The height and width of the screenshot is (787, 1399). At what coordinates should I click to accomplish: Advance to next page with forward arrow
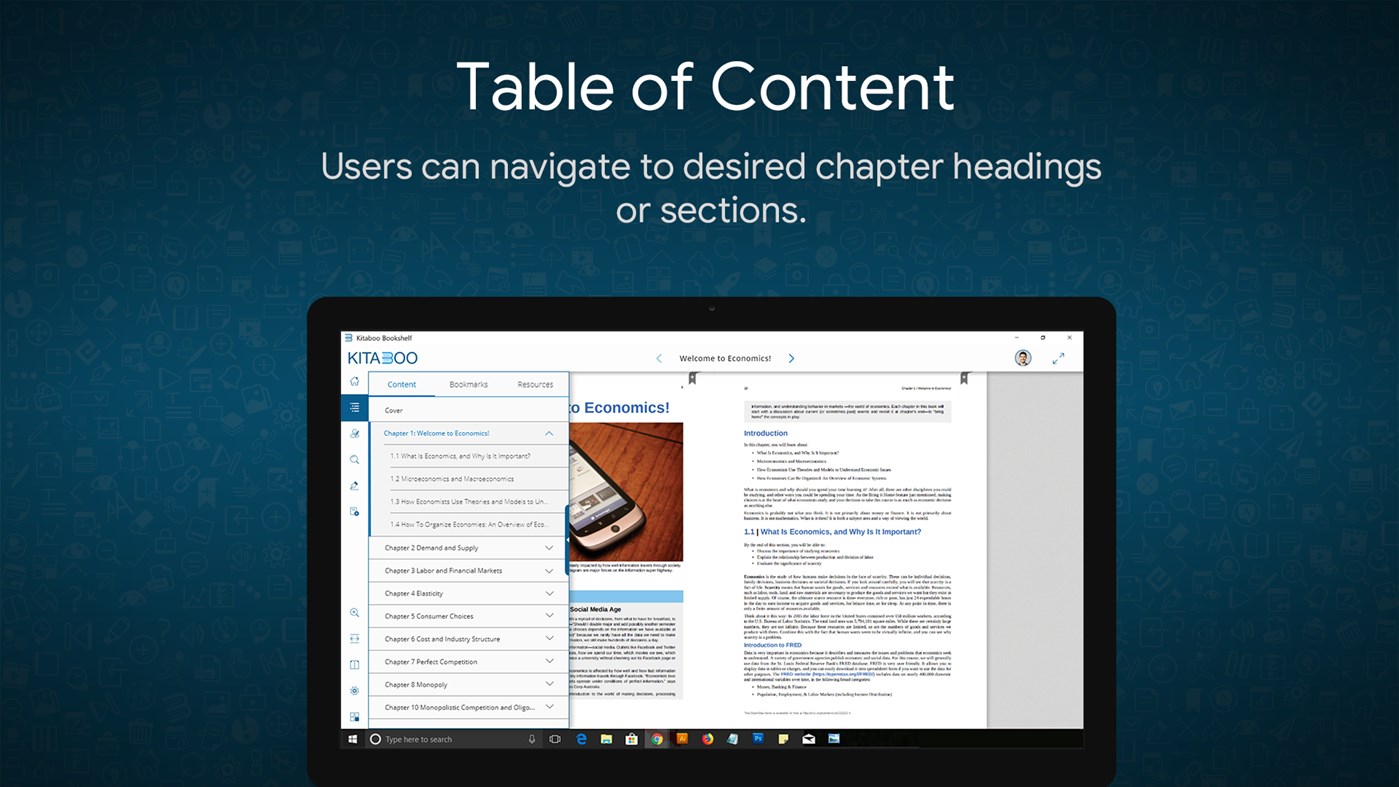click(x=791, y=357)
